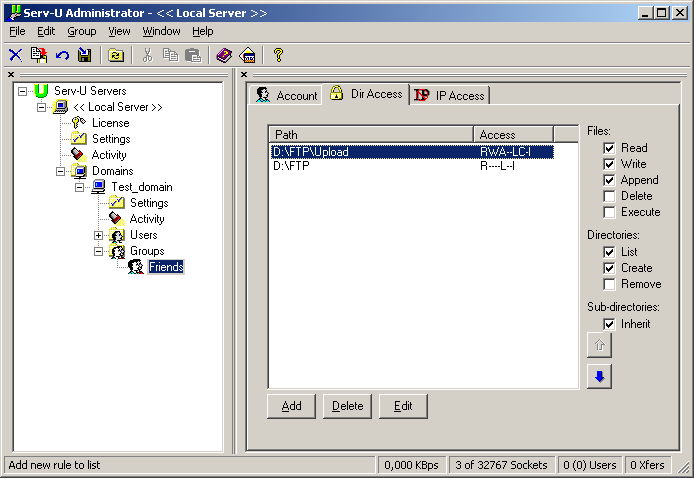
Task: Switch to the Account tab
Action: point(287,96)
